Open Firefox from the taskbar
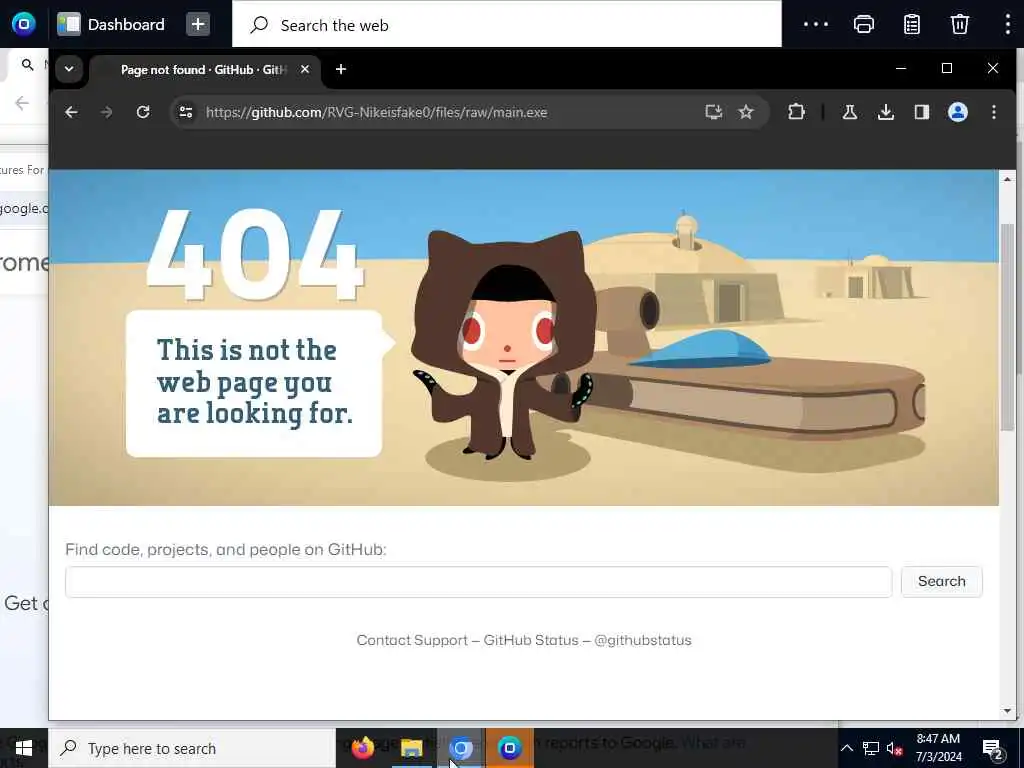 (x=363, y=748)
